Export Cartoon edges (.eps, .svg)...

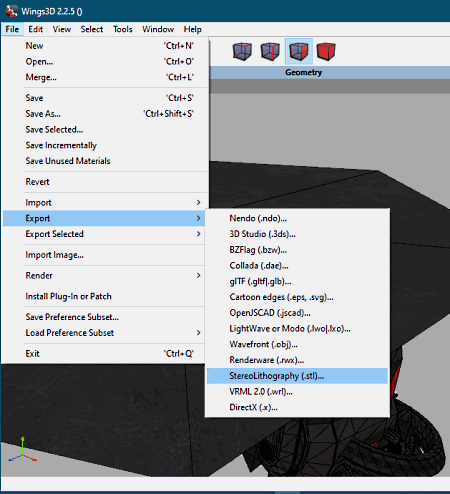[297, 297]
